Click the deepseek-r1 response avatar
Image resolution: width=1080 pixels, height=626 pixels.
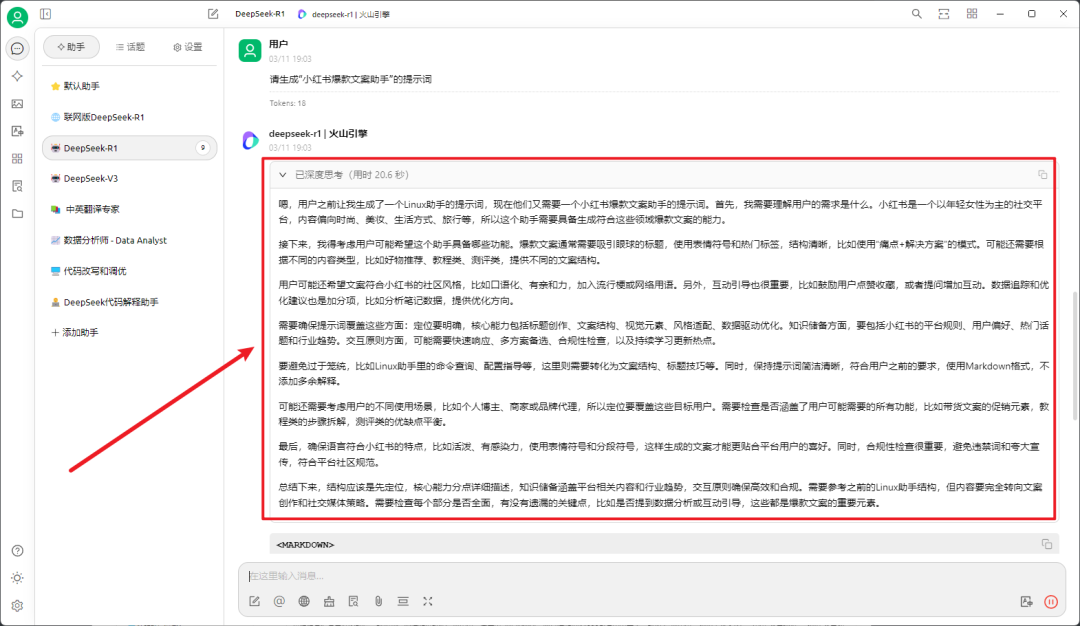pos(250,140)
